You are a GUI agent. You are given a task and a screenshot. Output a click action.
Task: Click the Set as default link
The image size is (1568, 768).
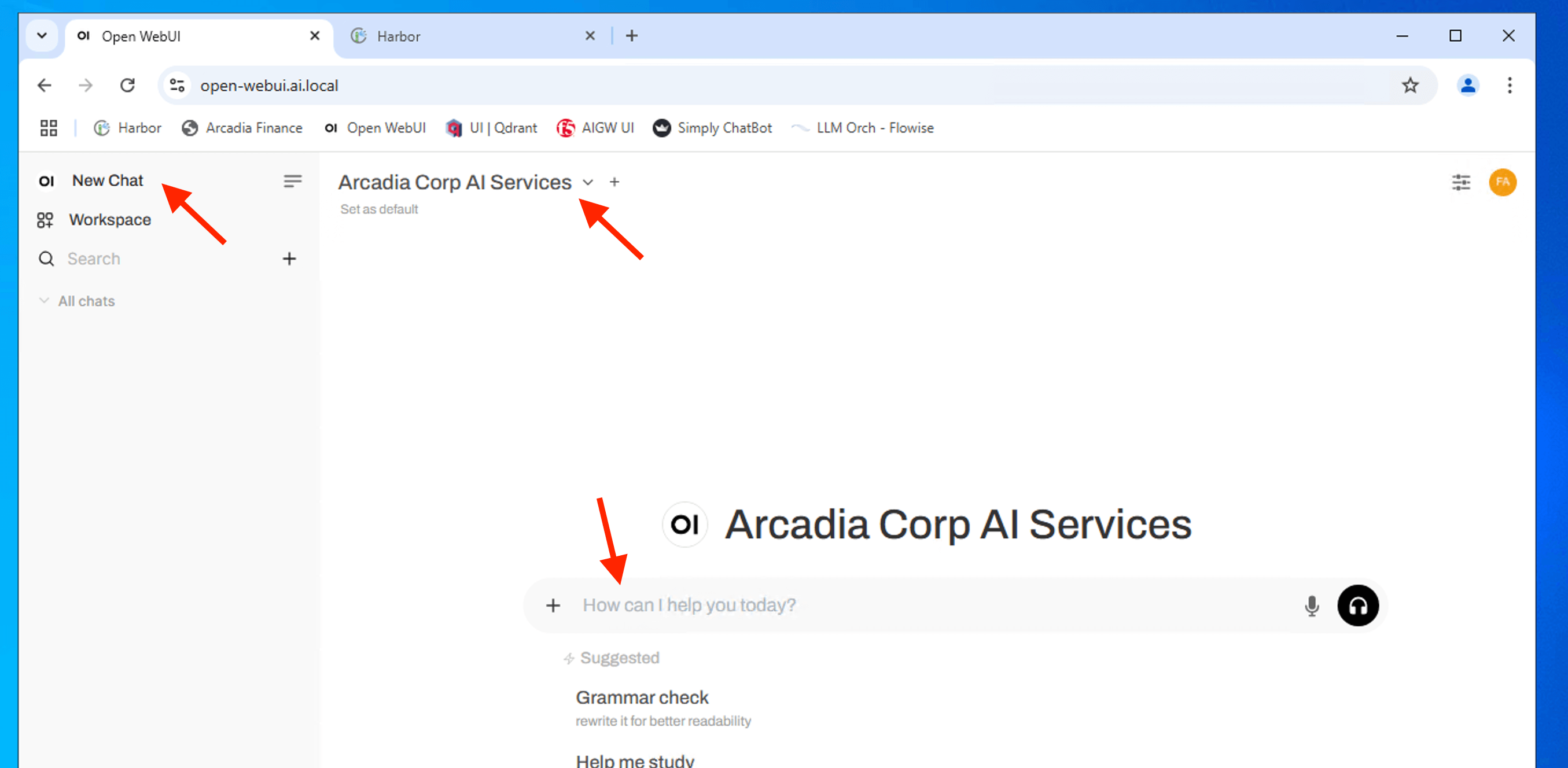click(378, 209)
